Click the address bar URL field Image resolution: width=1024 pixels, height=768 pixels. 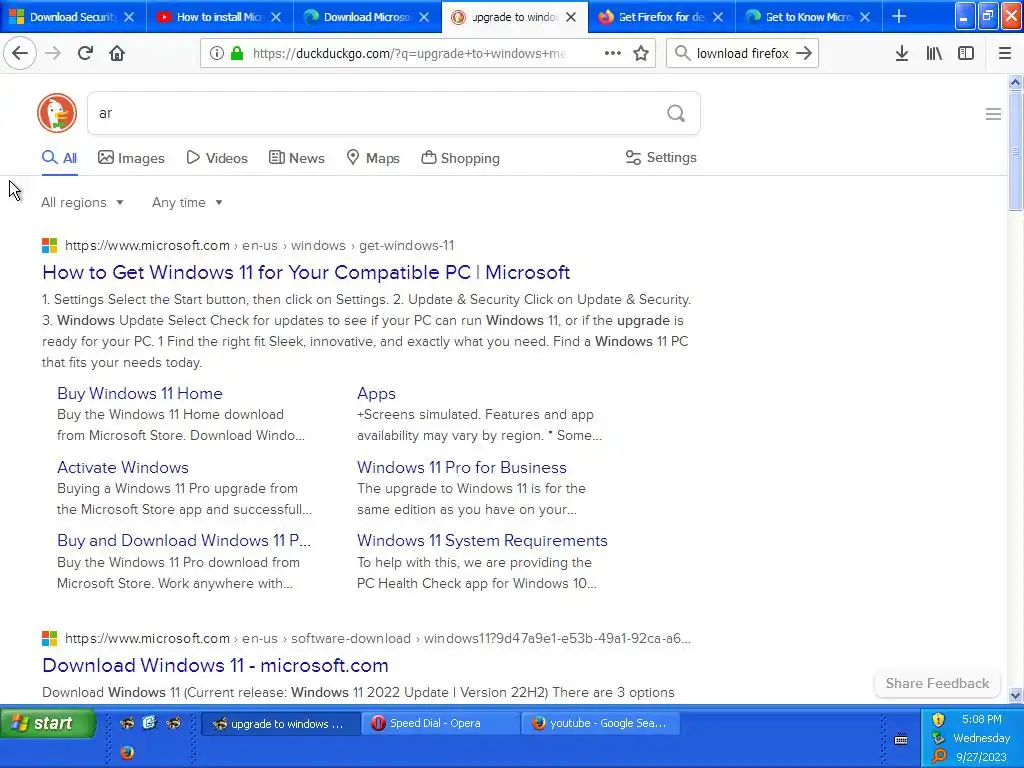[409, 53]
